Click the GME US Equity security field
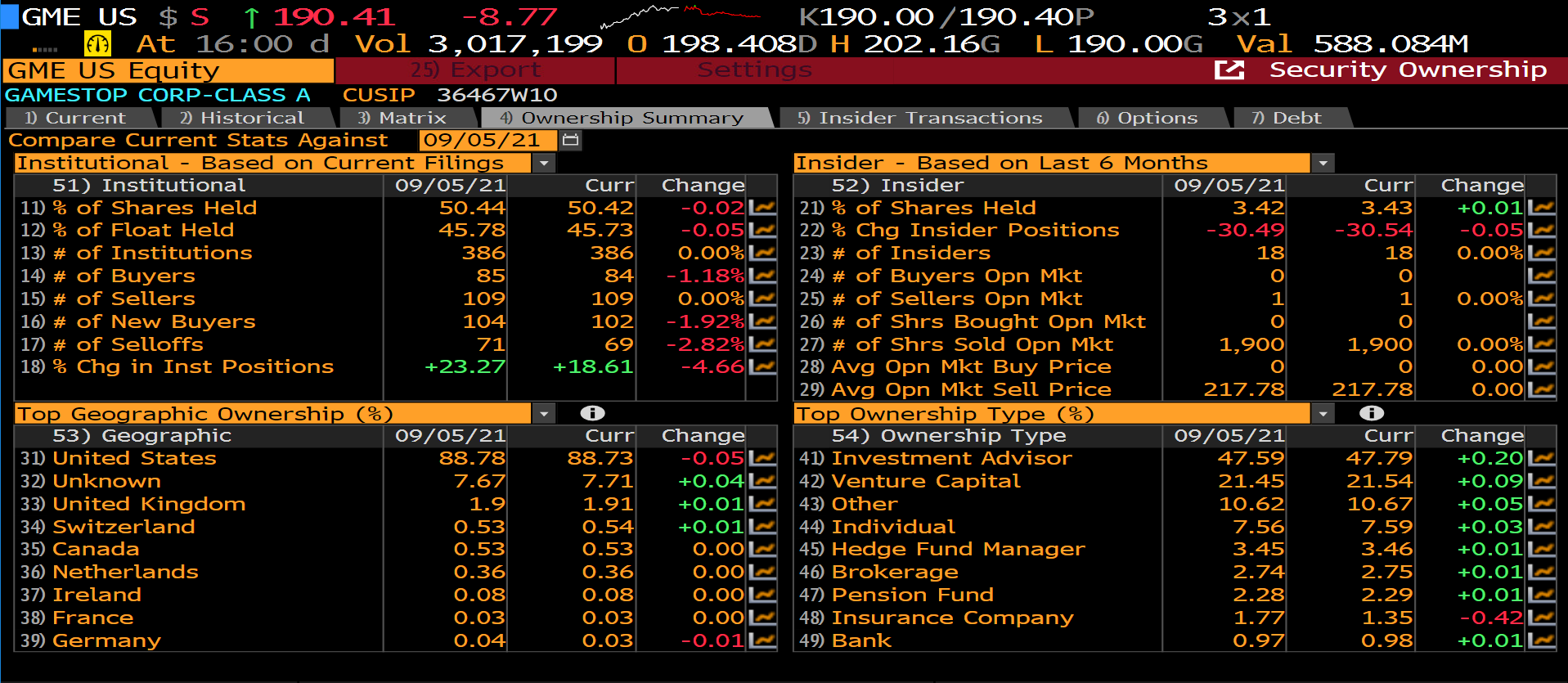Viewport: 1568px width, 683px height. point(169,71)
